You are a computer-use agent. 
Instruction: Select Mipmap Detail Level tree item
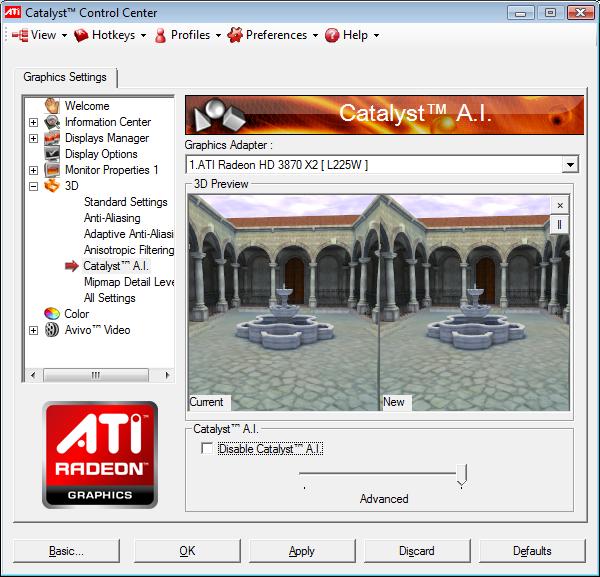click(129, 282)
